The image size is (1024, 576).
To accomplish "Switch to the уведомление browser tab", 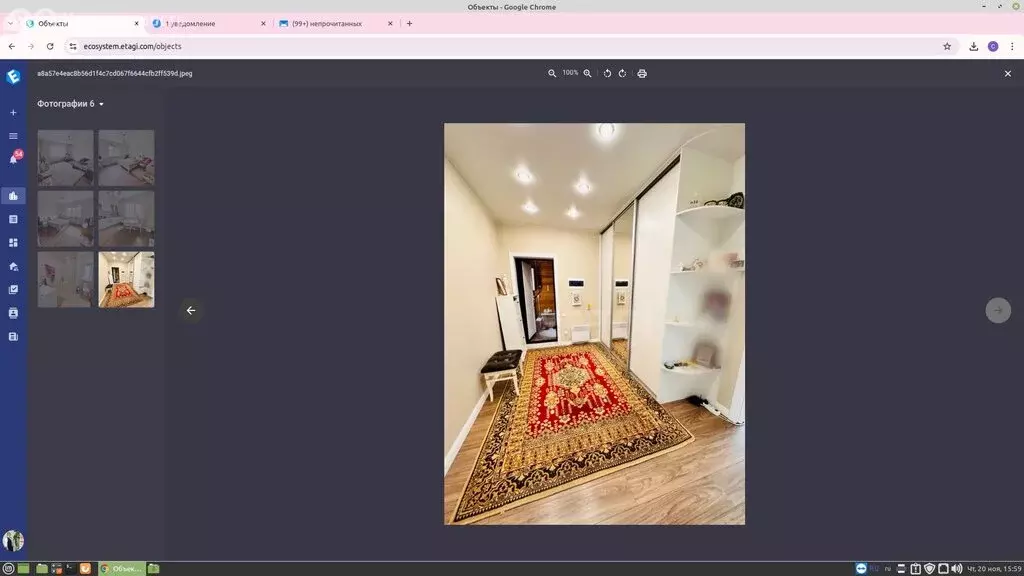I will 205,23.
